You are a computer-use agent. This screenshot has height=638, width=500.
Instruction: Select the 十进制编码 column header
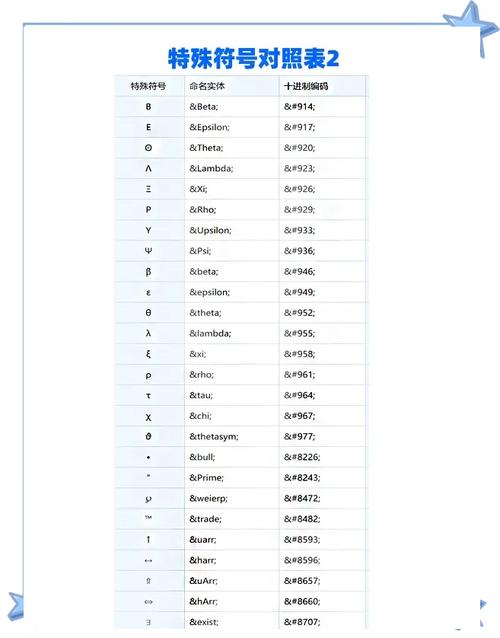click(306, 86)
